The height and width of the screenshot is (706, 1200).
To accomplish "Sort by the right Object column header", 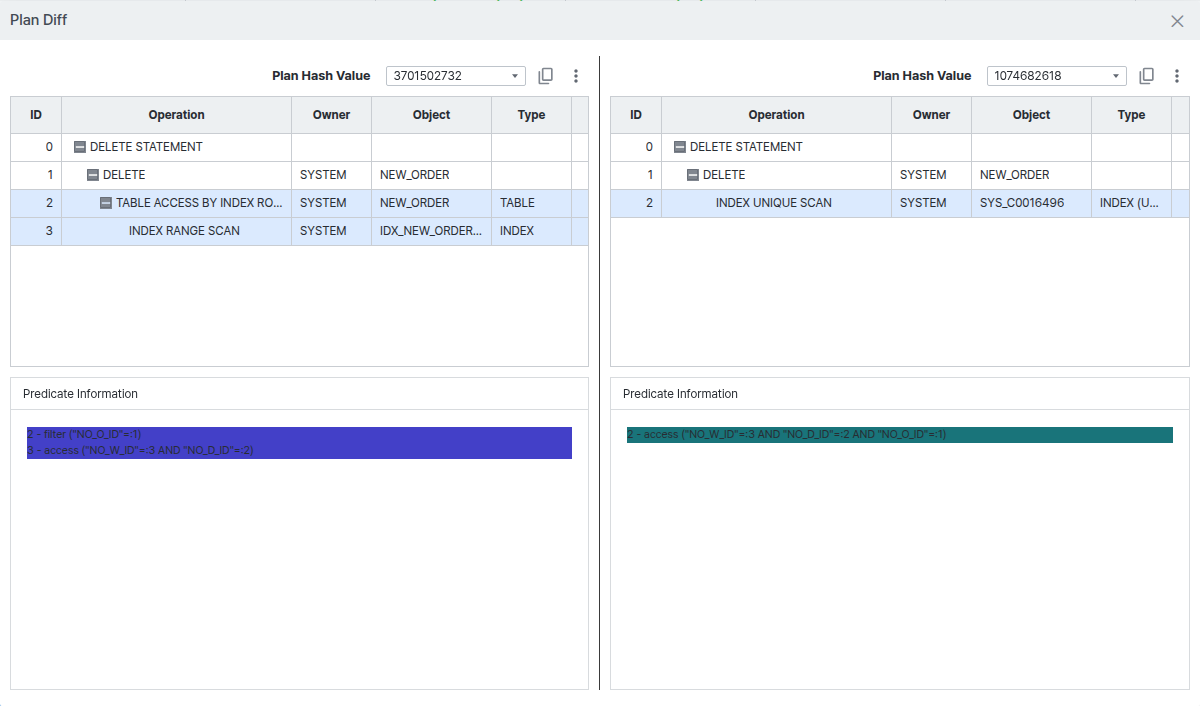I will click(x=1031, y=115).
